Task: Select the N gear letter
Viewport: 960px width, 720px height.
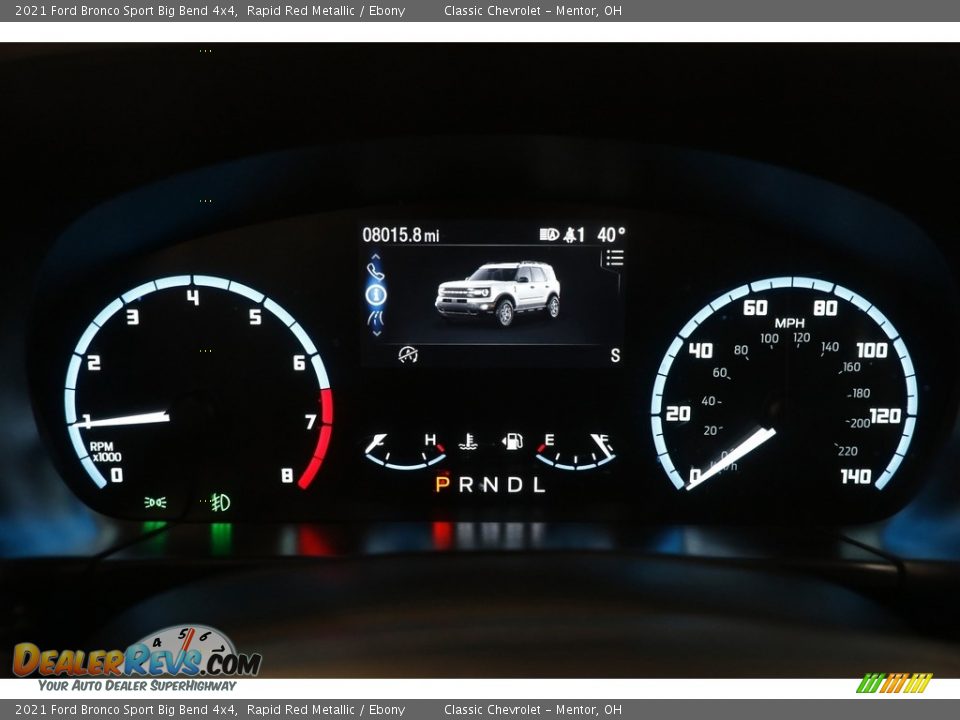Action: click(490, 485)
